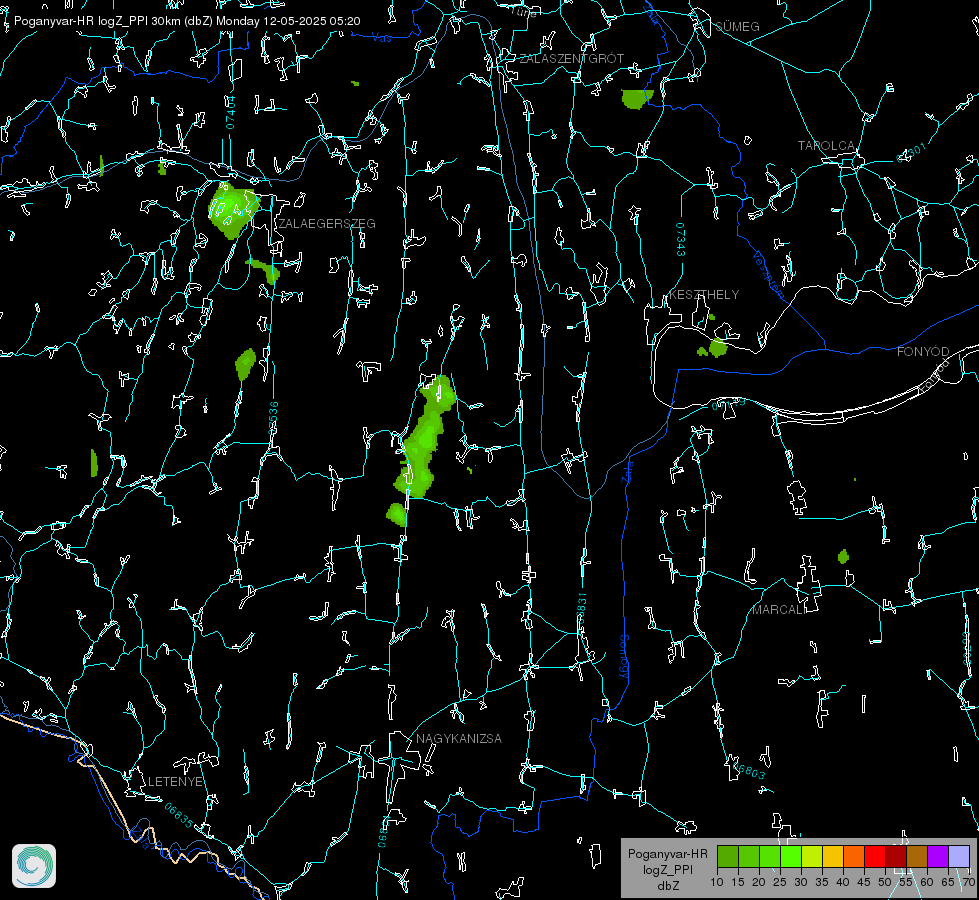
Task: Click road number label 07536
Action: [x=273, y=418]
